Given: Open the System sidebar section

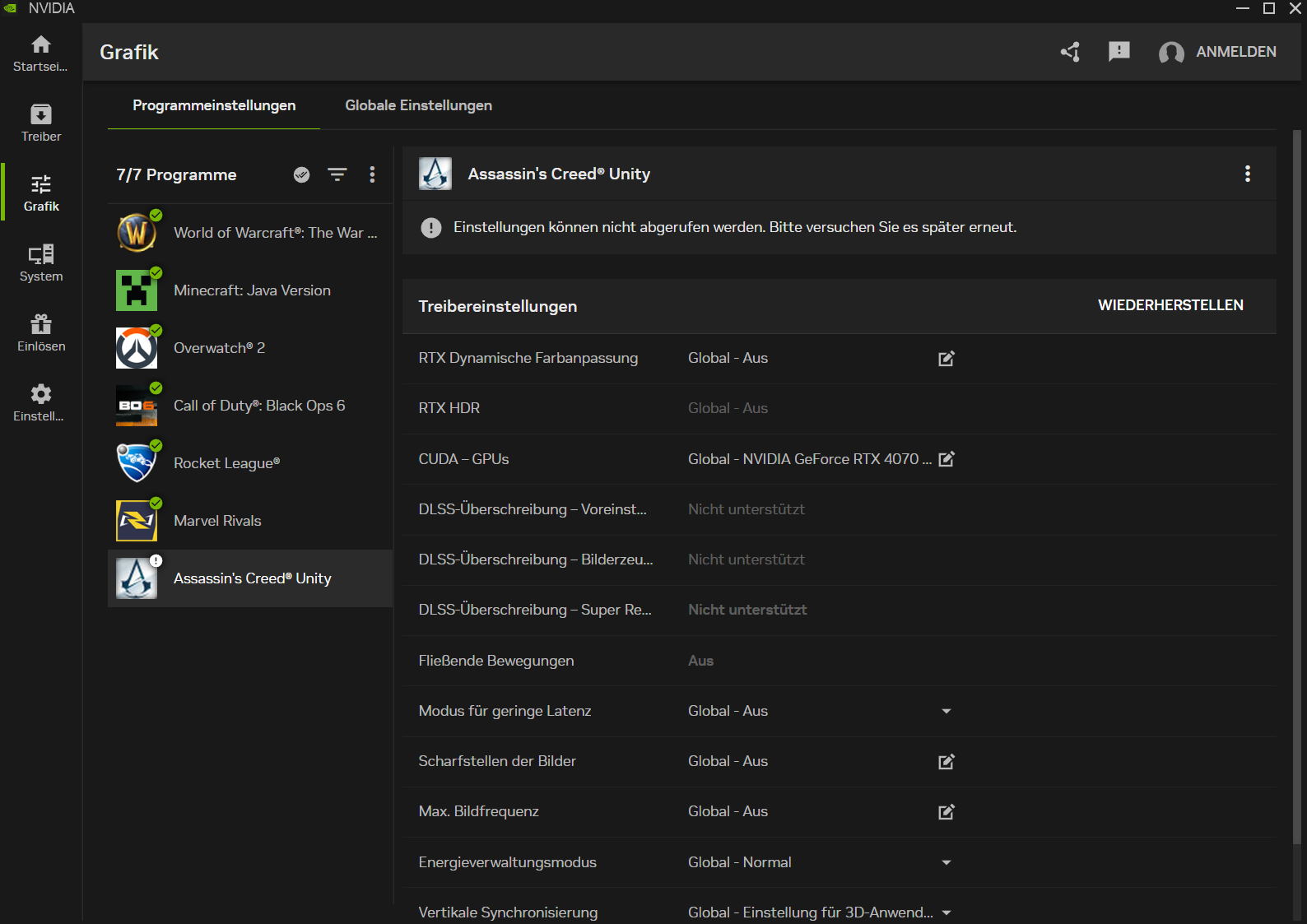Looking at the screenshot, I should point(41,263).
